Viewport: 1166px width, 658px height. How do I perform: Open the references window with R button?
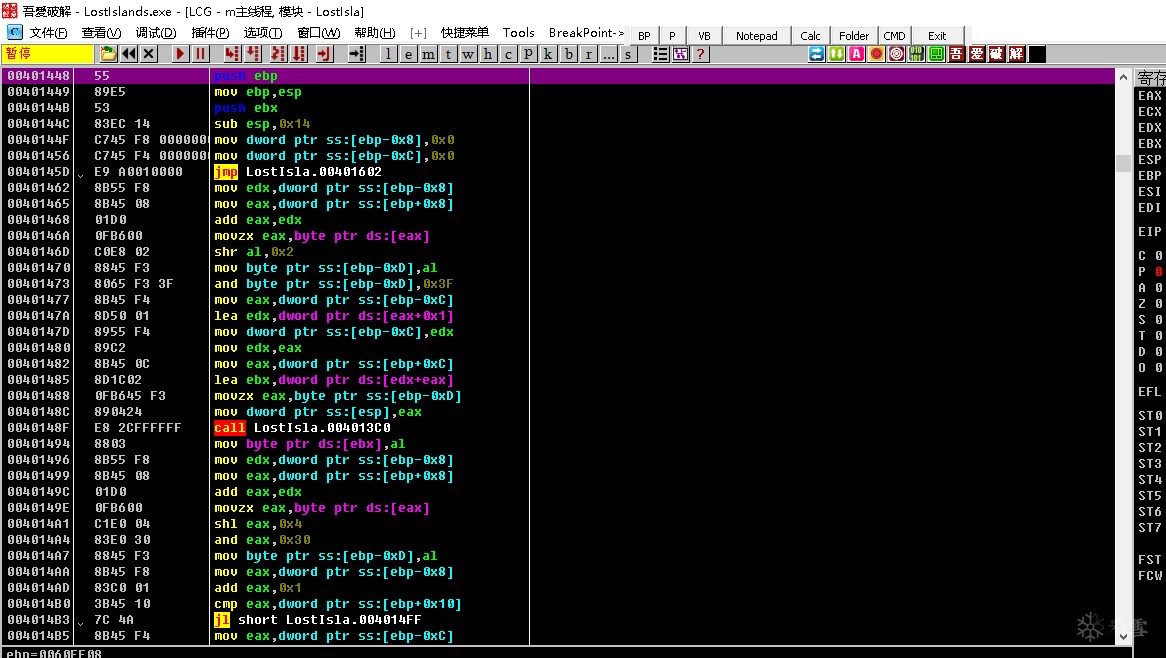tap(589, 54)
